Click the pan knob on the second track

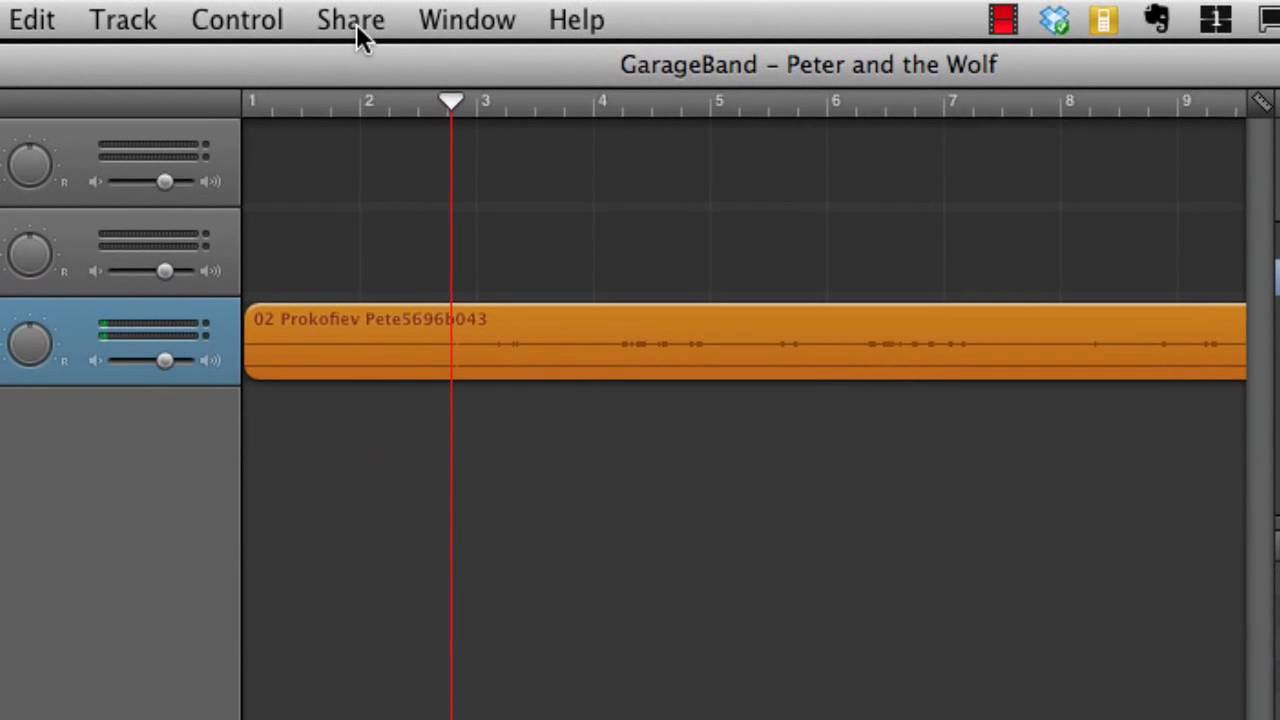(30, 254)
